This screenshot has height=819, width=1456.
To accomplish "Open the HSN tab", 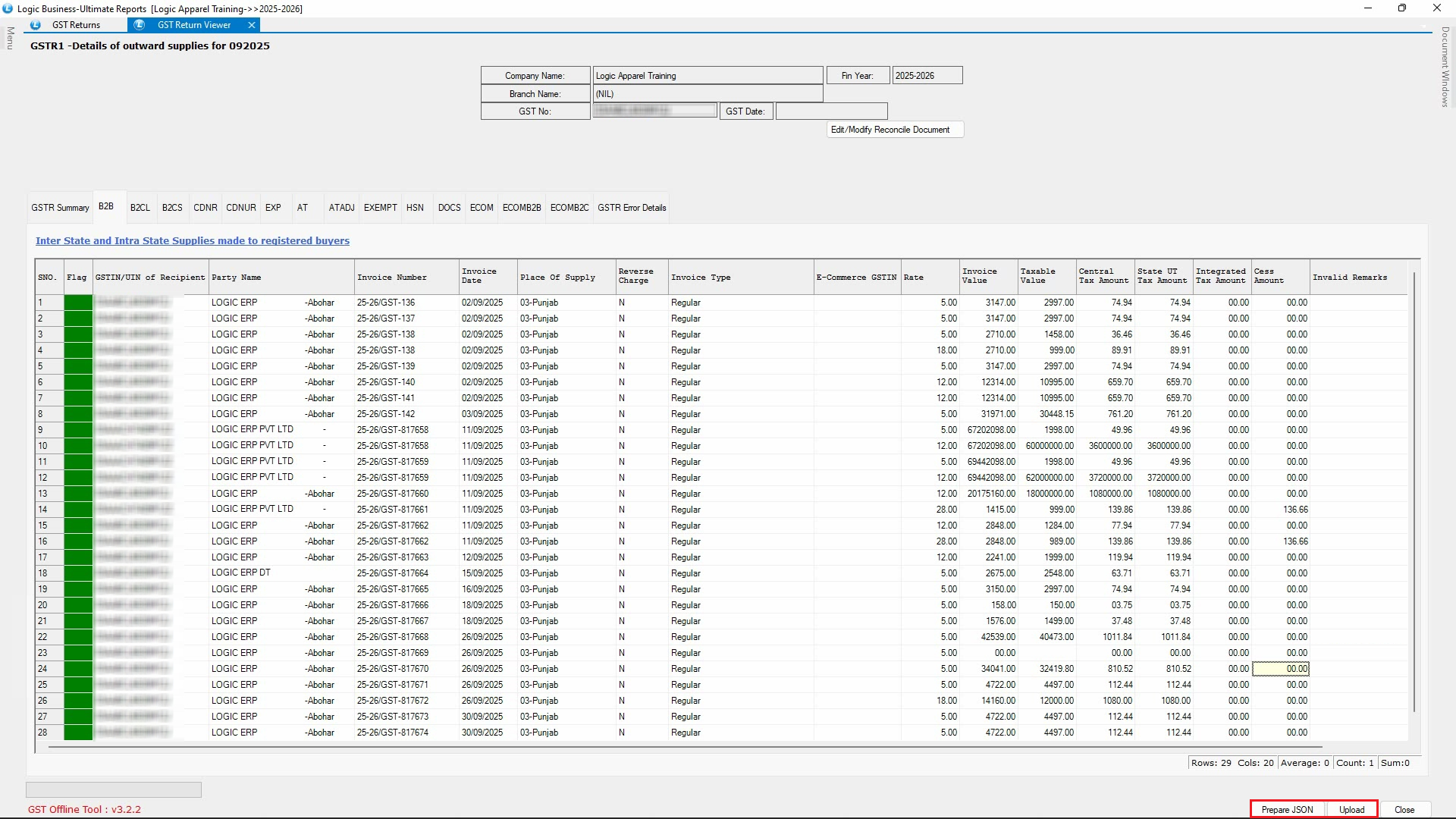I will pos(415,208).
